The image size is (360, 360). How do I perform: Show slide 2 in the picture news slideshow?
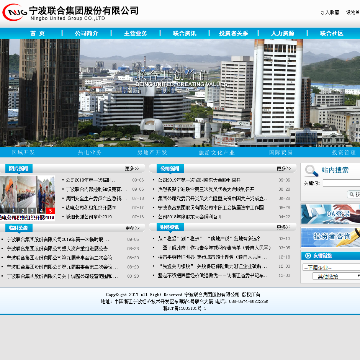[x=23, y=211]
